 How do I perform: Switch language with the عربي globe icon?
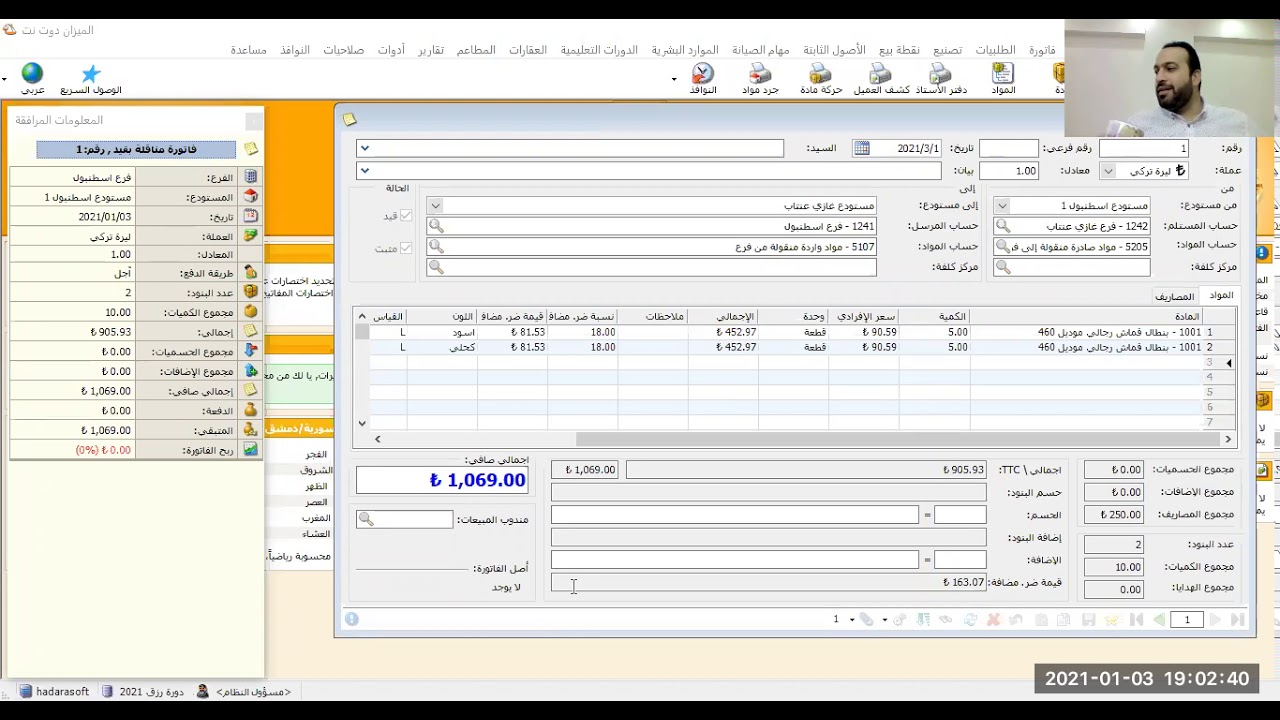[x=33, y=79]
